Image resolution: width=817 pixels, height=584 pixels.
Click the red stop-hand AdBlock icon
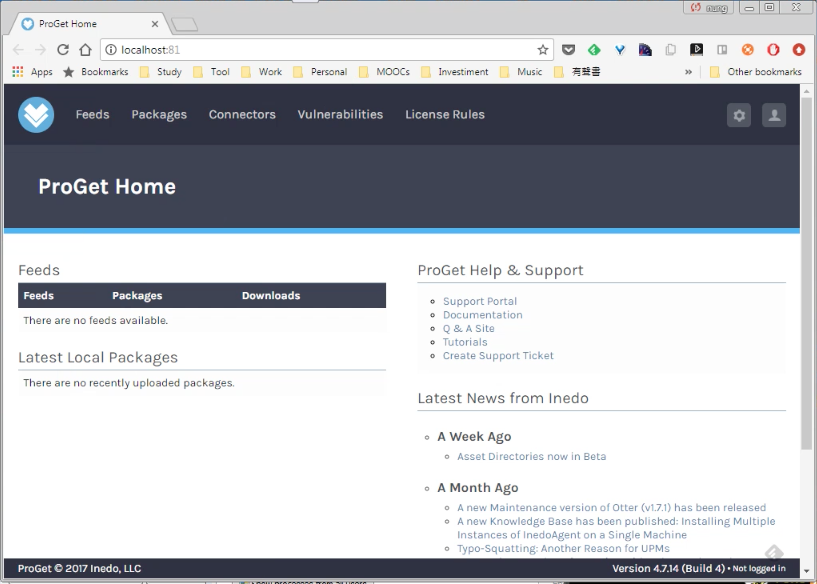[773, 50]
